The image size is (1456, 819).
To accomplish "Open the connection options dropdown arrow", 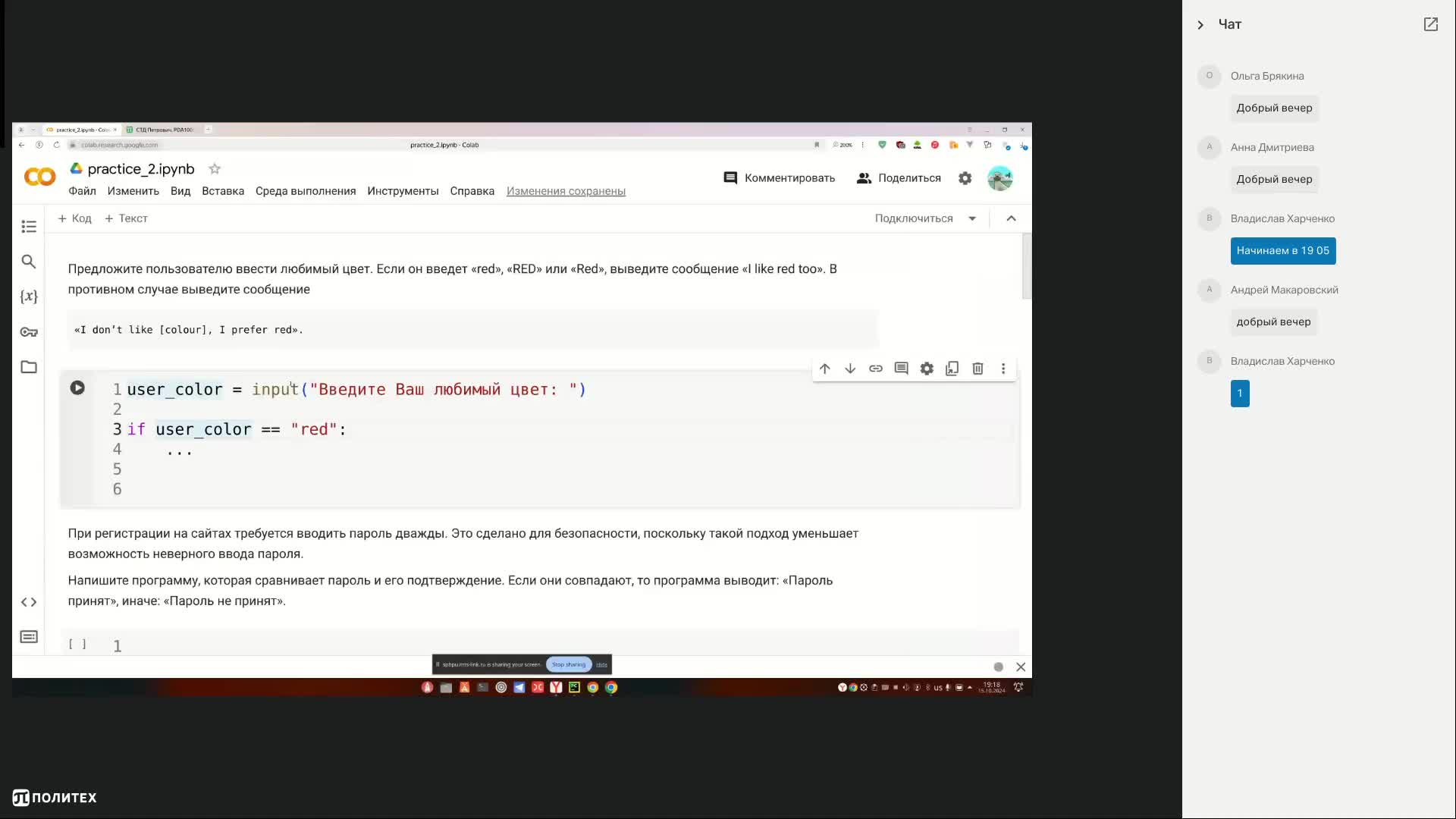I will tap(972, 218).
